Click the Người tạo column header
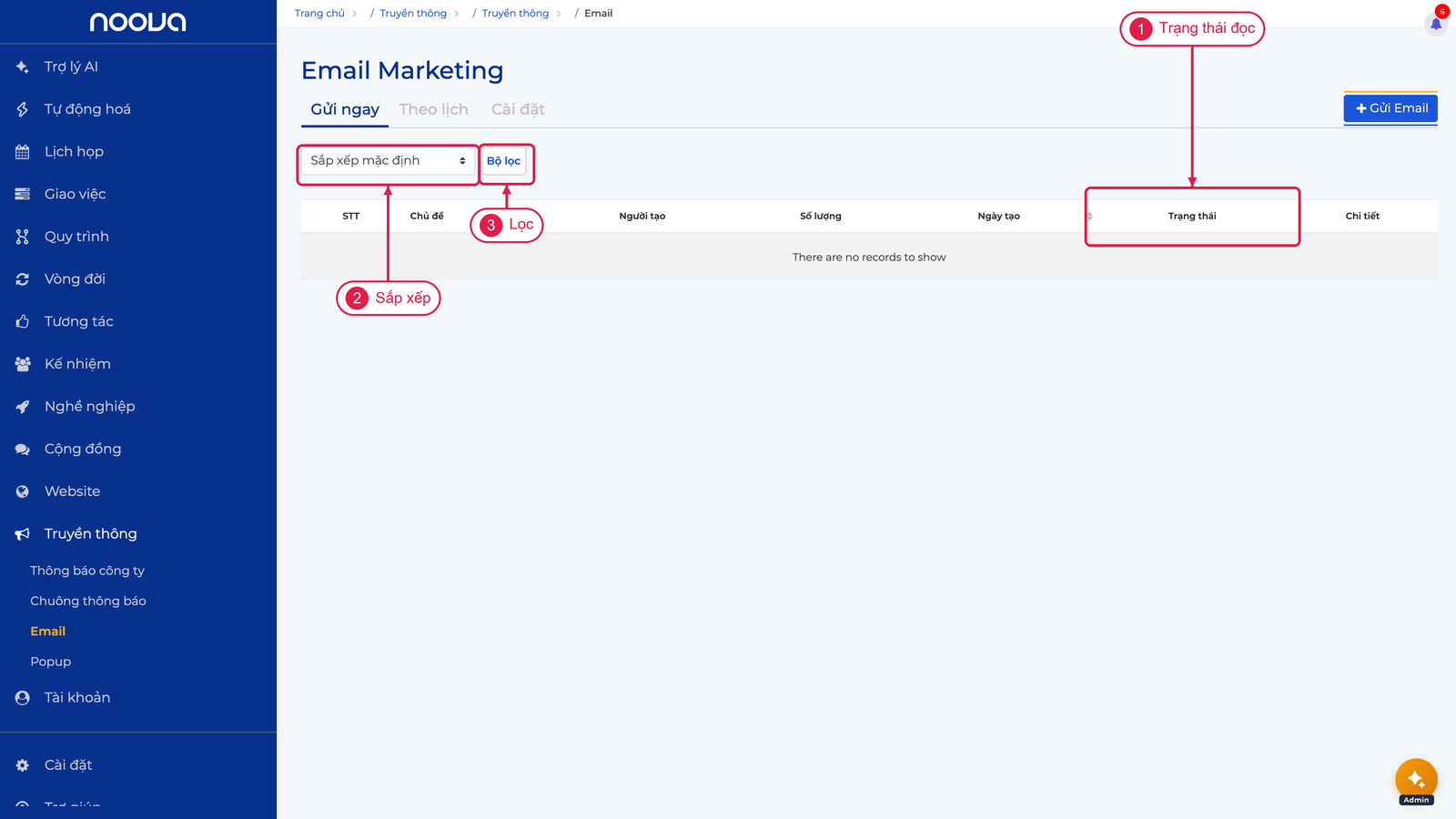Image resolution: width=1456 pixels, height=819 pixels. [642, 217]
